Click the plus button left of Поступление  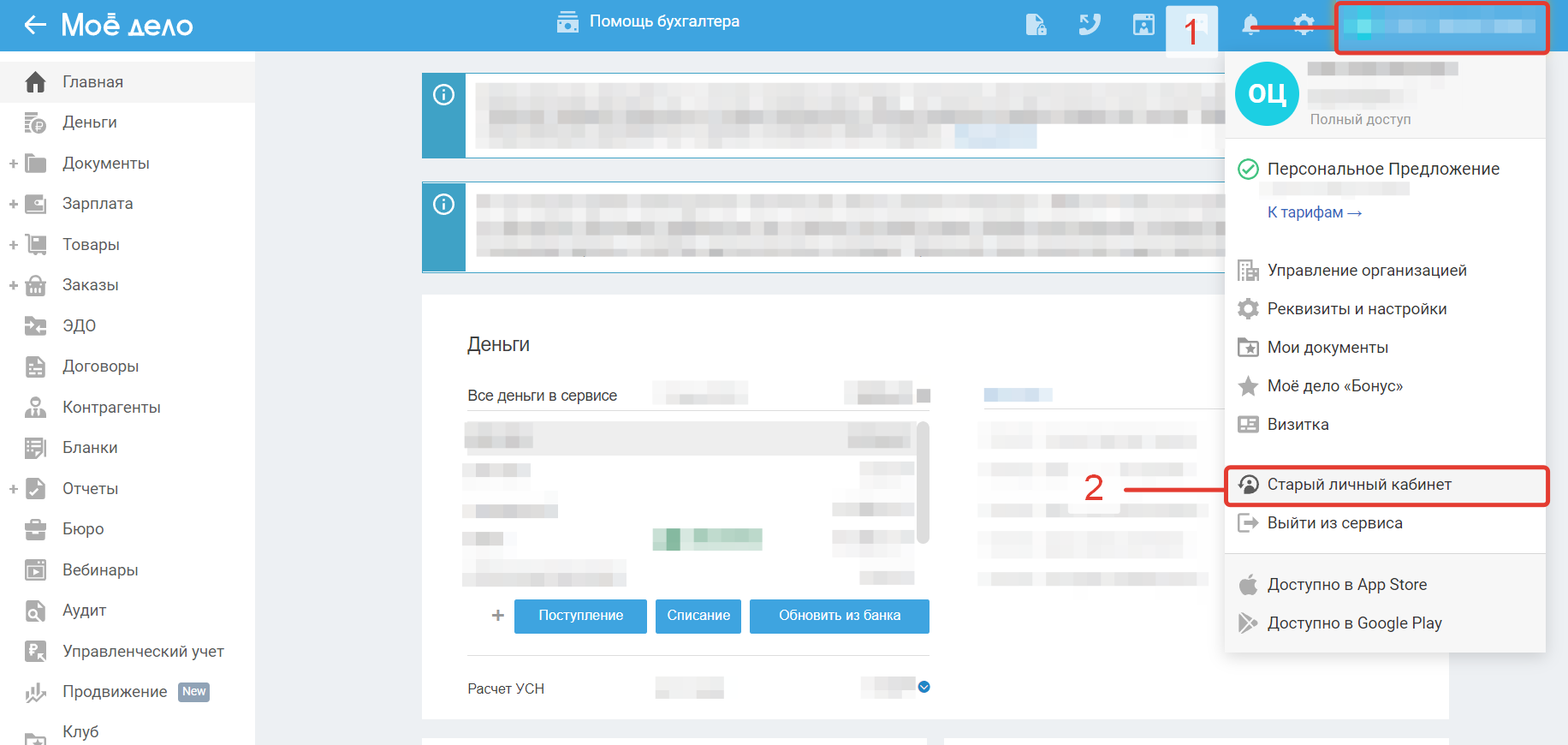pos(497,616)
